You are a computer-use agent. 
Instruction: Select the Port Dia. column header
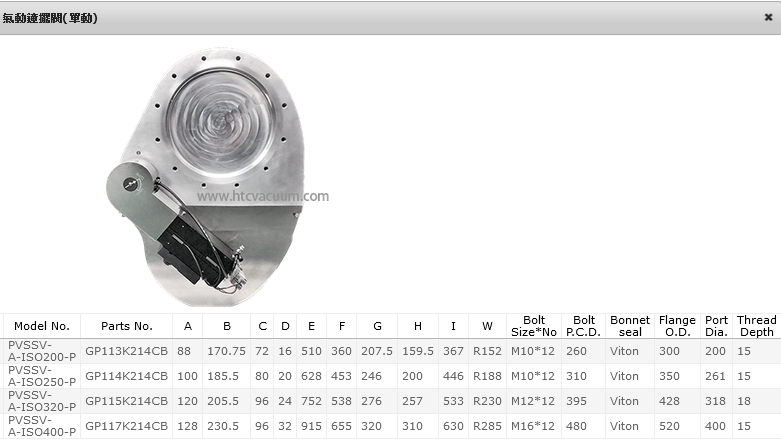pyautogui.click(x=716, y=326)
